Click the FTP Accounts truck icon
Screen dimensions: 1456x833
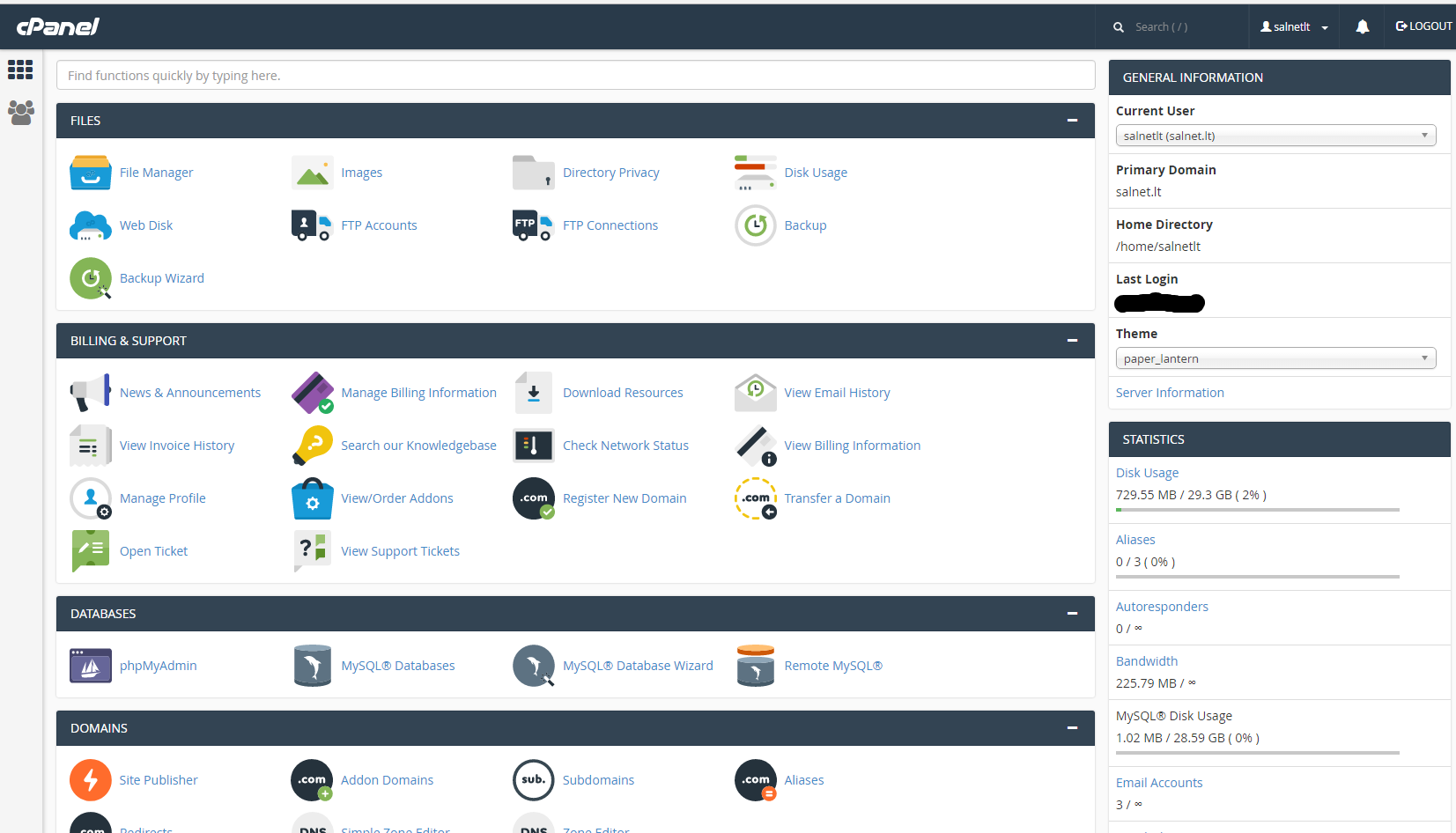[x=312, y=225]
